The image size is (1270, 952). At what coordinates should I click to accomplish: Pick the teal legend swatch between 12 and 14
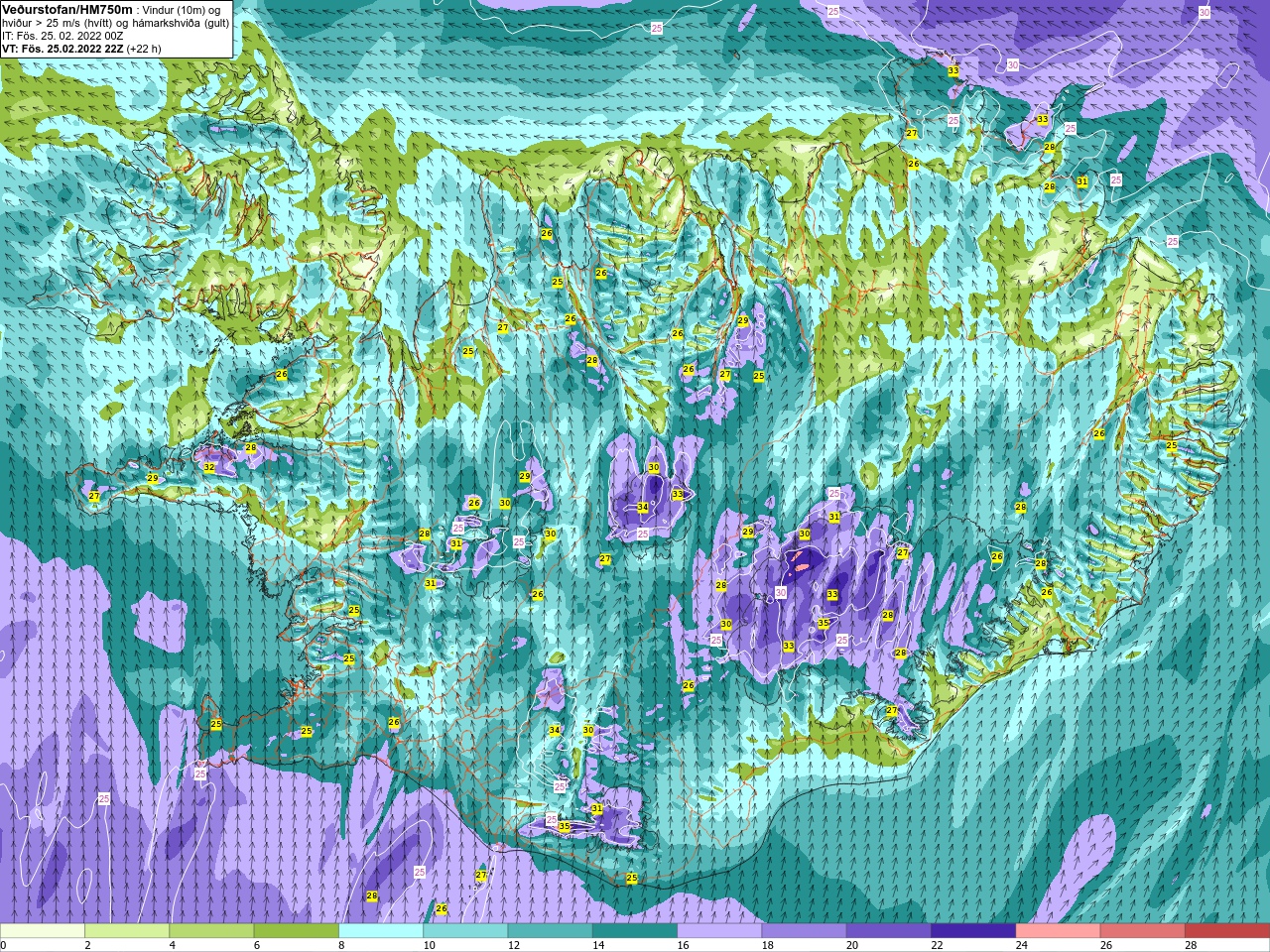click(x=550, y=931)
